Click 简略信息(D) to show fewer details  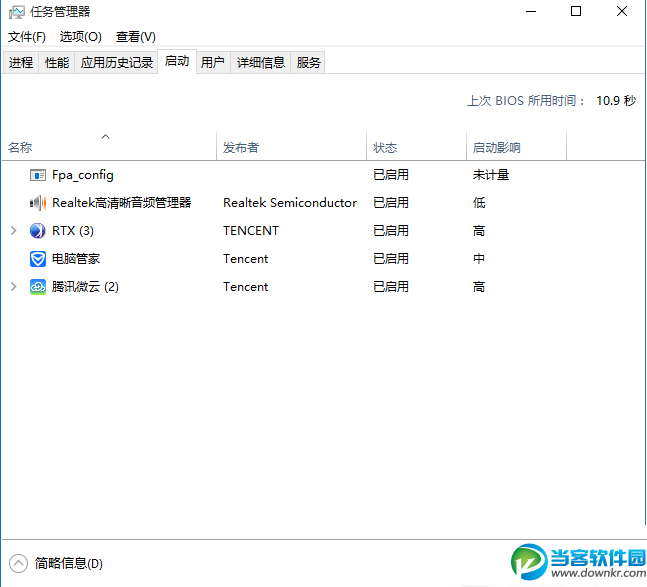[68, 563]
